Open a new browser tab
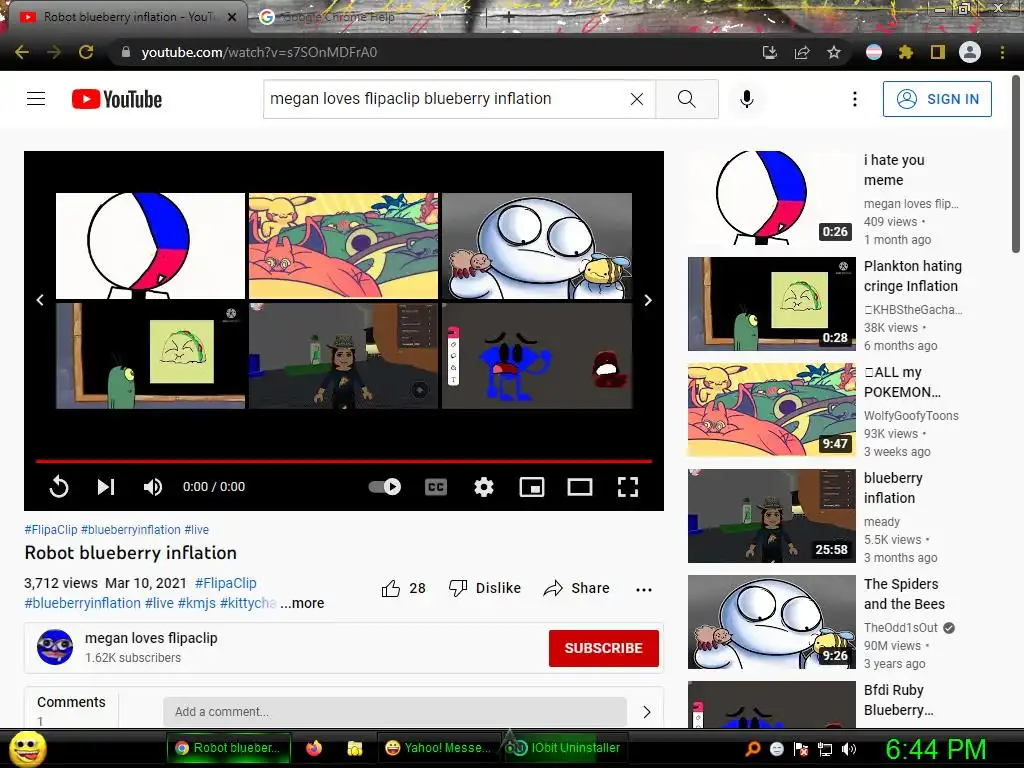 (x=509, y=18)
